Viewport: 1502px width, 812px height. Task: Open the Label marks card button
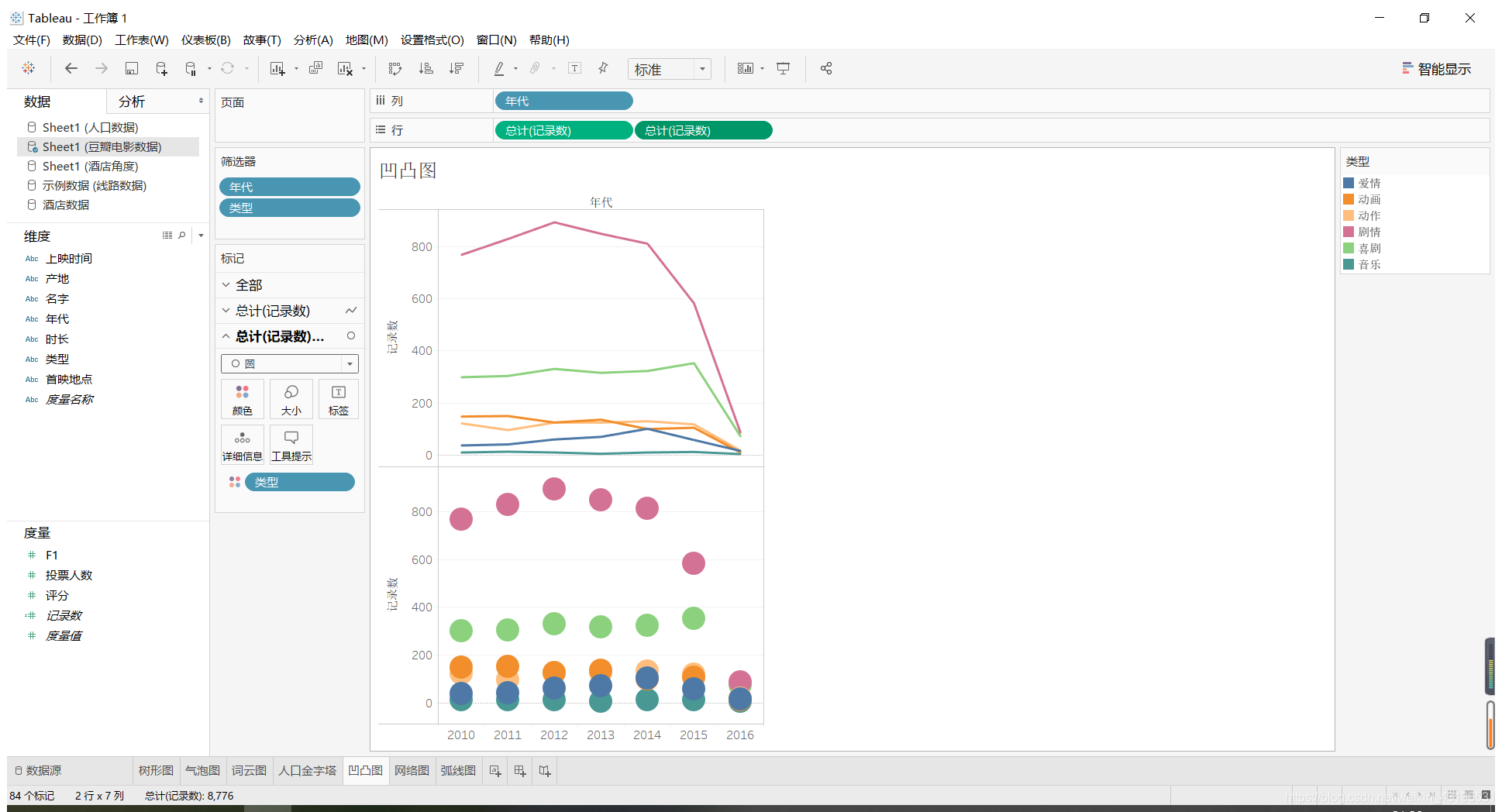click(x=339, y=399)
